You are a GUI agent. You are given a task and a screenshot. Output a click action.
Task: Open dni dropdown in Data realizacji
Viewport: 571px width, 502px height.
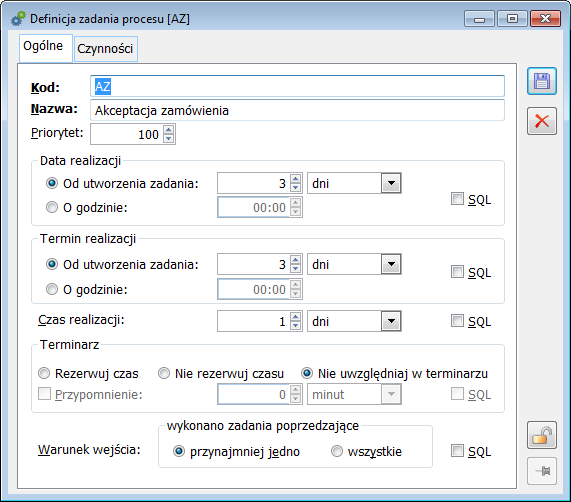click(x=391, y=183)
